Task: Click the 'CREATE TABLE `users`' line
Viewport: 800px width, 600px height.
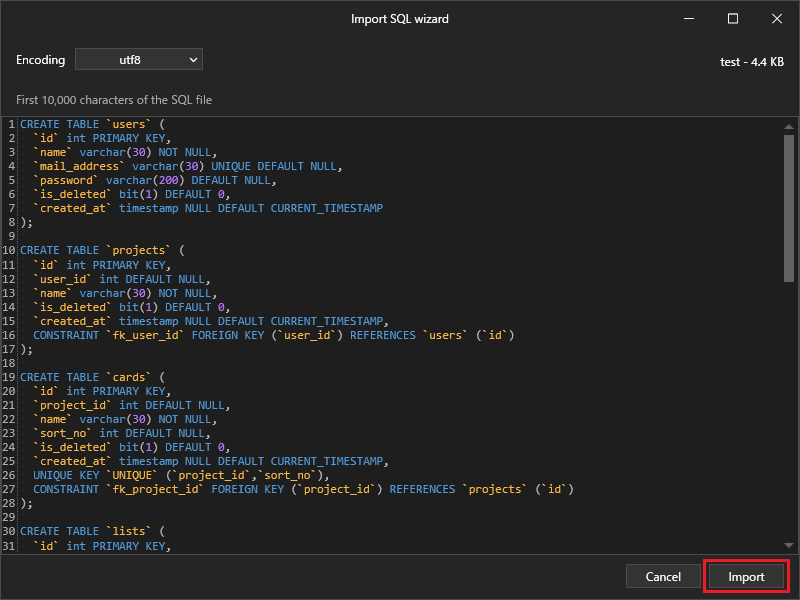Action: (92, 124)
